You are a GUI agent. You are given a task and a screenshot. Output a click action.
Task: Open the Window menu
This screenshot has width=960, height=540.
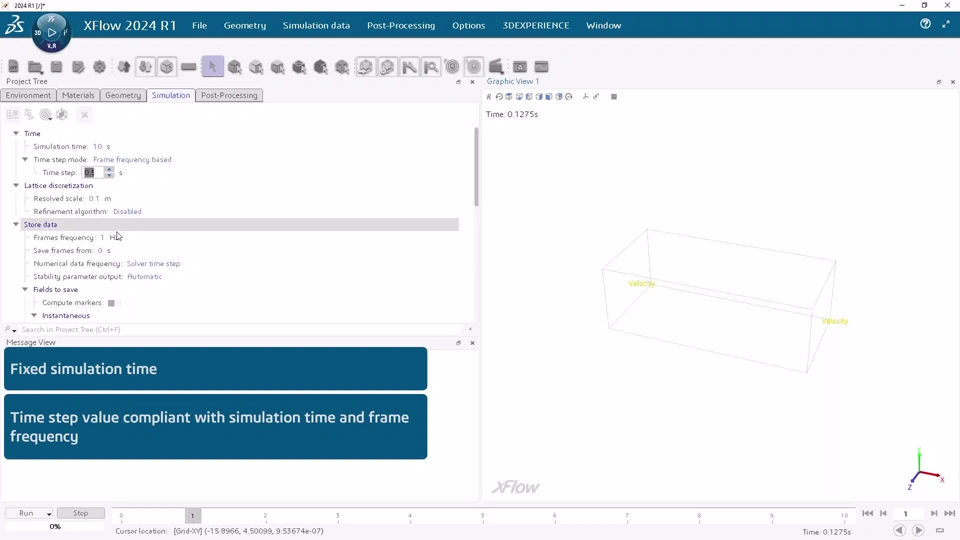pyautogui.click(x=604, y=26)
